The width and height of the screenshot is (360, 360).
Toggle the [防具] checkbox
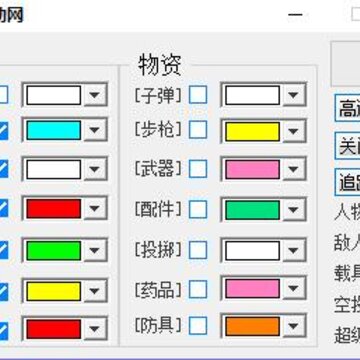click(x=198, y=325)
